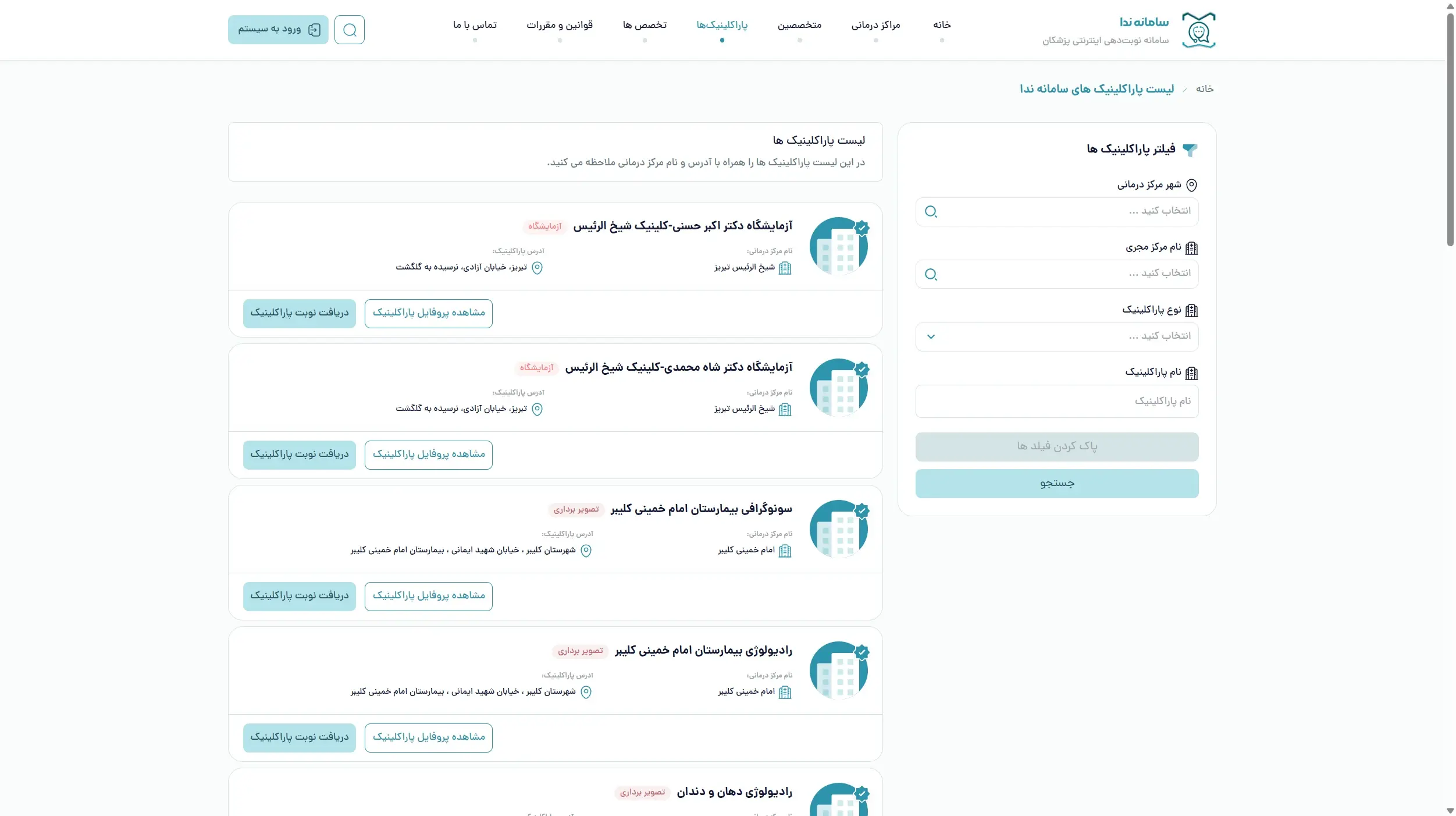Image resolution: width=1456 pixels, height=816 pixels.
Task: View profile of سونوگرافی بیمارستان امام خمینی کلیبر
Action: (x=429, y=597)
